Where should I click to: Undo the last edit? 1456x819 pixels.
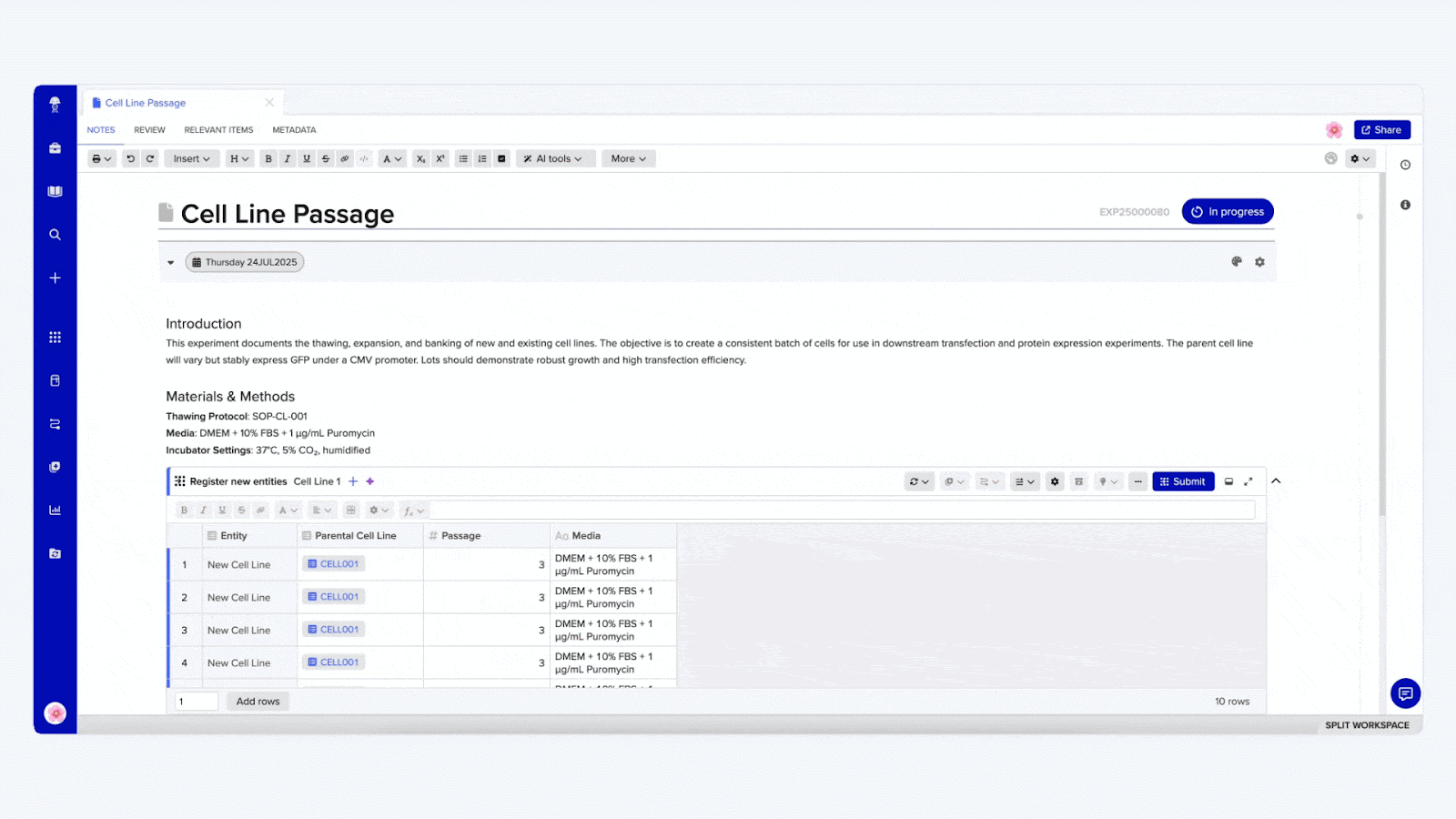click(x=131, y=158)
